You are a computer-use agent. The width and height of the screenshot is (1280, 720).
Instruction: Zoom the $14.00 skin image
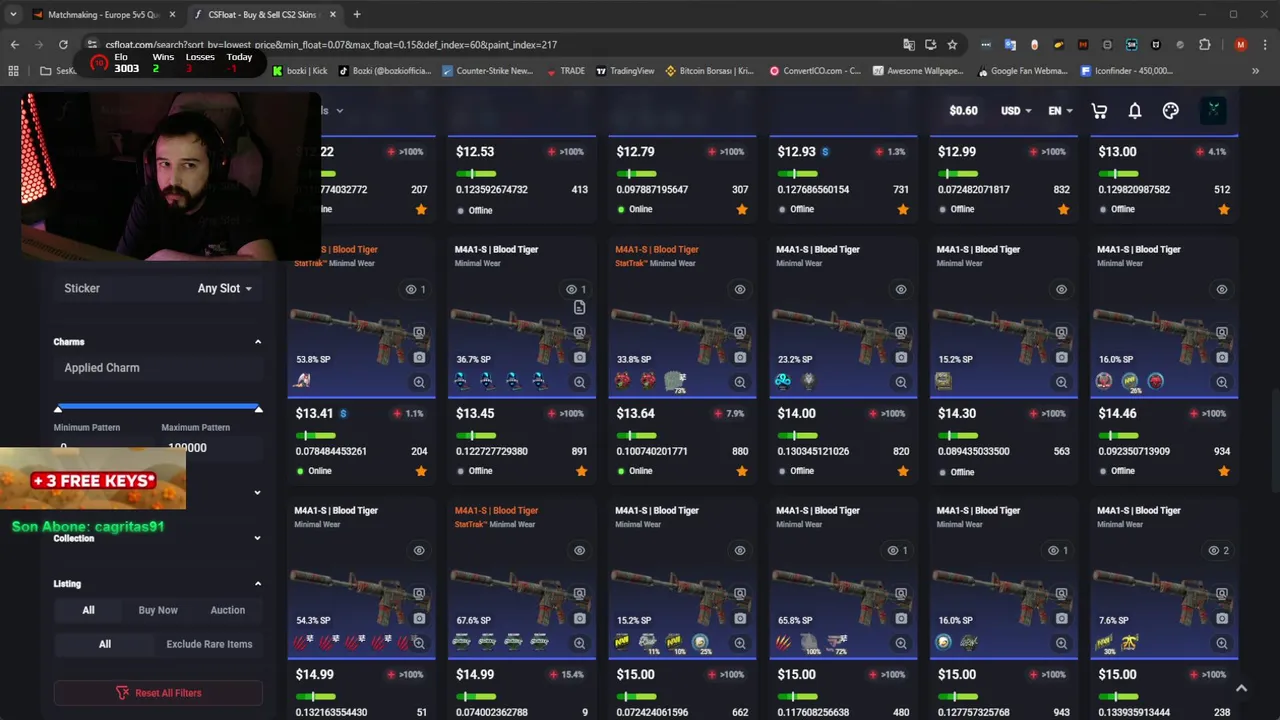click(x=901, y=382)
